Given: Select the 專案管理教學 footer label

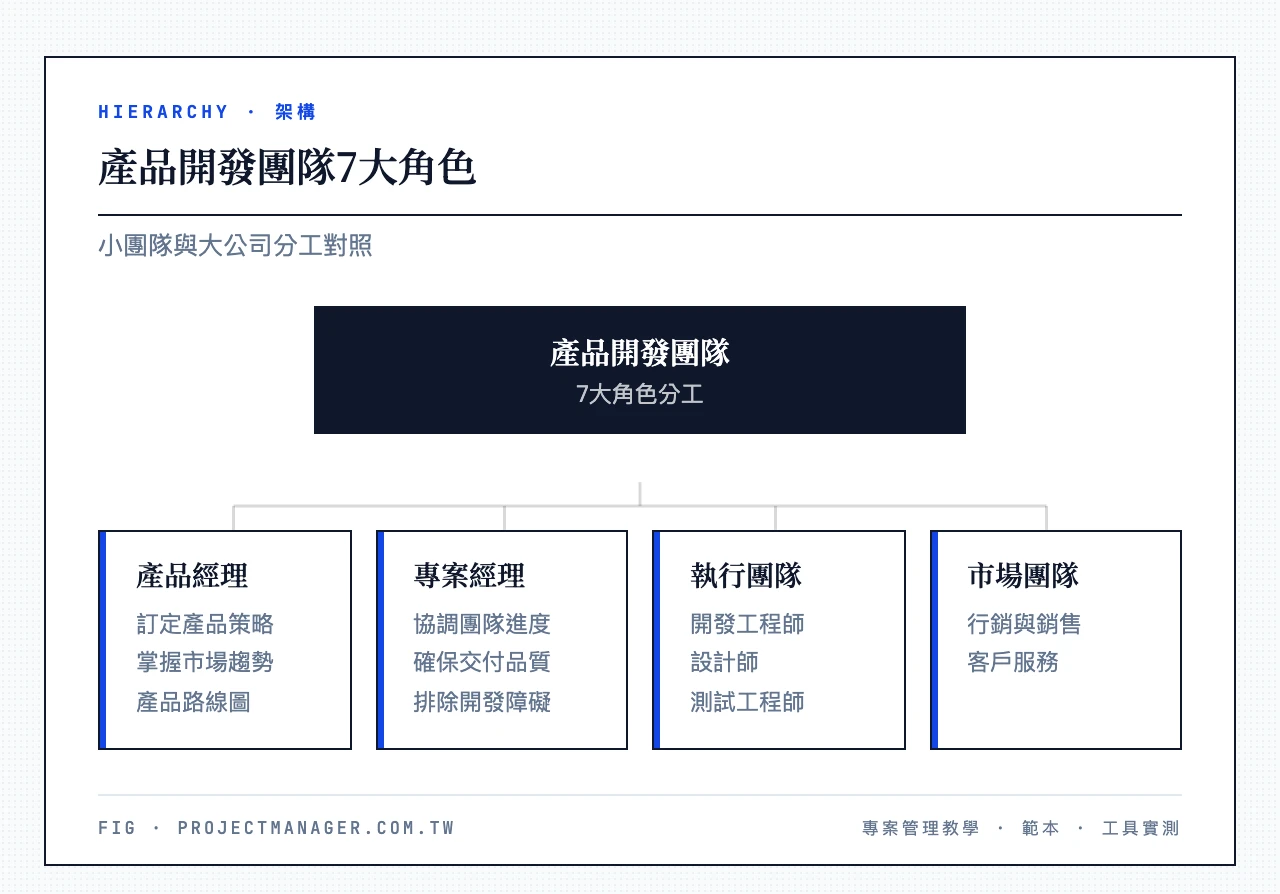Looking at the screenshot, I should (x=921, y=828).
